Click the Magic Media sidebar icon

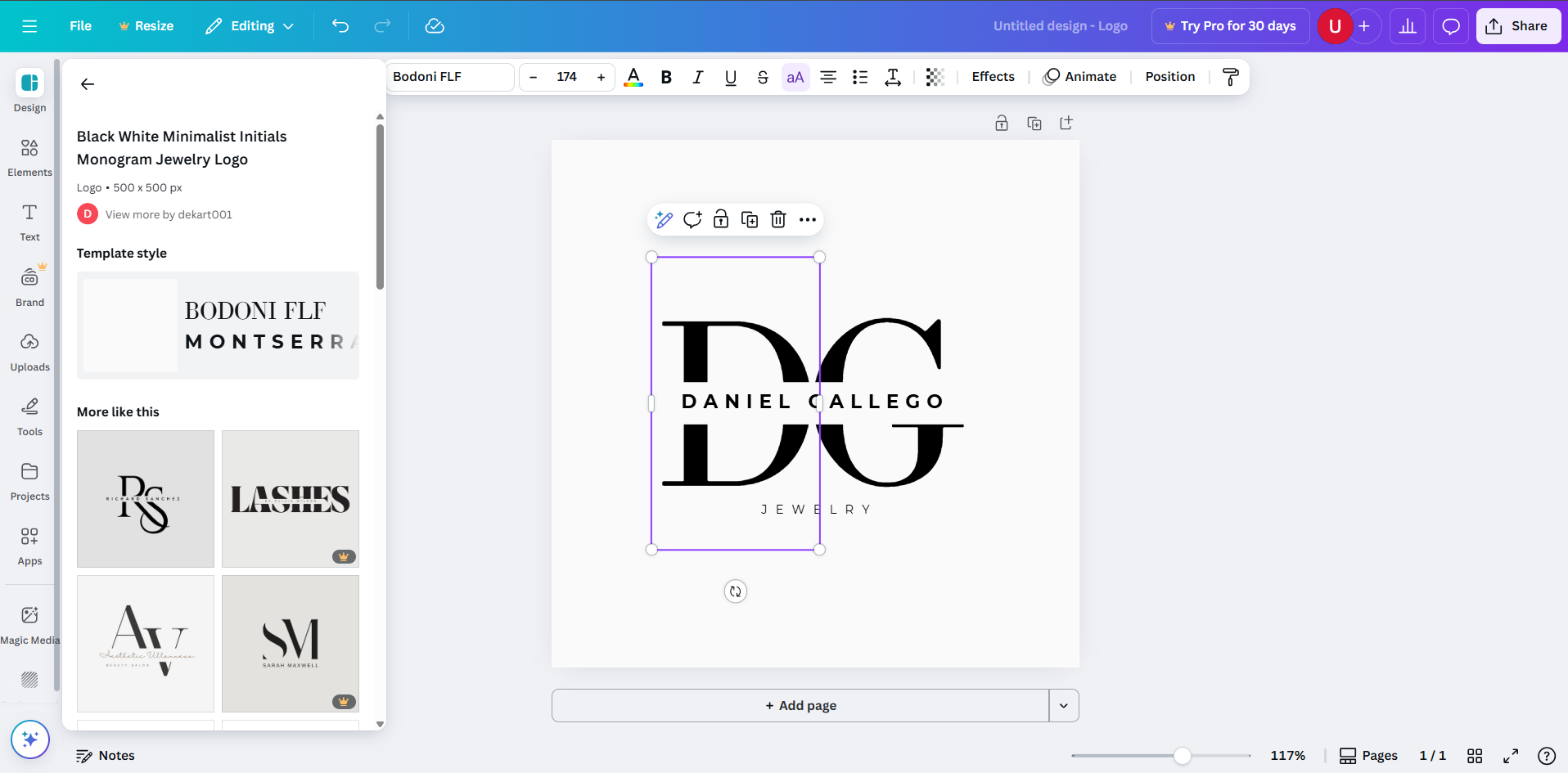pyautogui.click(x=29, y=623)
